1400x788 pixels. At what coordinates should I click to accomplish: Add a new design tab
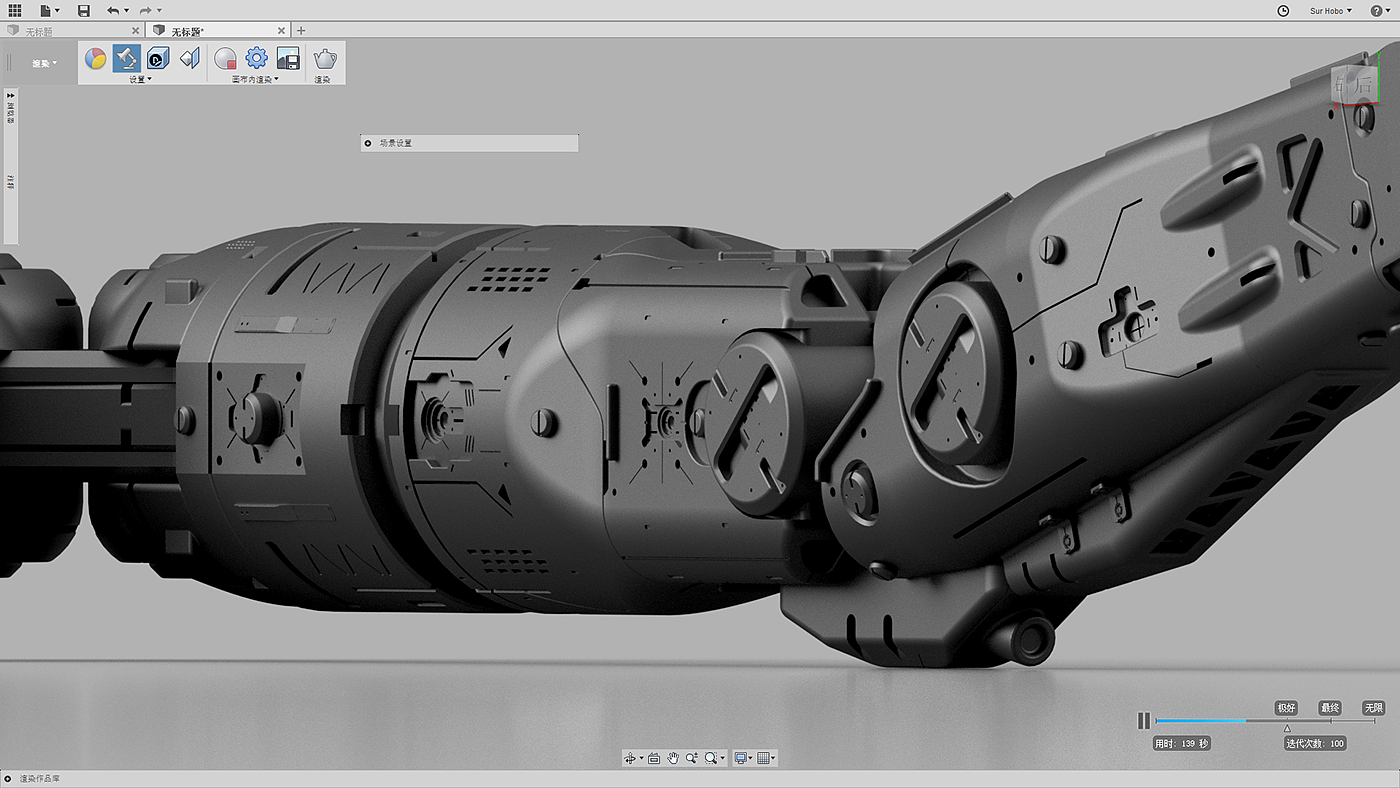(301, 31)
